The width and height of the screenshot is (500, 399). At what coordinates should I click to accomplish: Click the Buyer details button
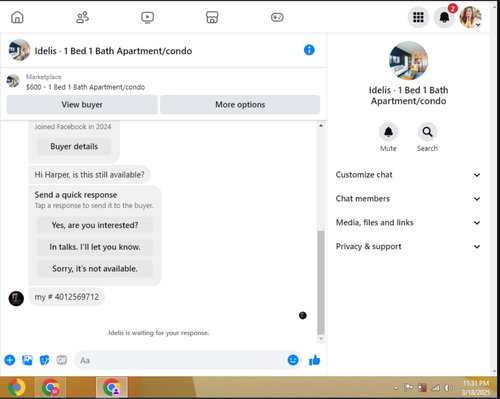pyautogui.click(x=74, y=146)
